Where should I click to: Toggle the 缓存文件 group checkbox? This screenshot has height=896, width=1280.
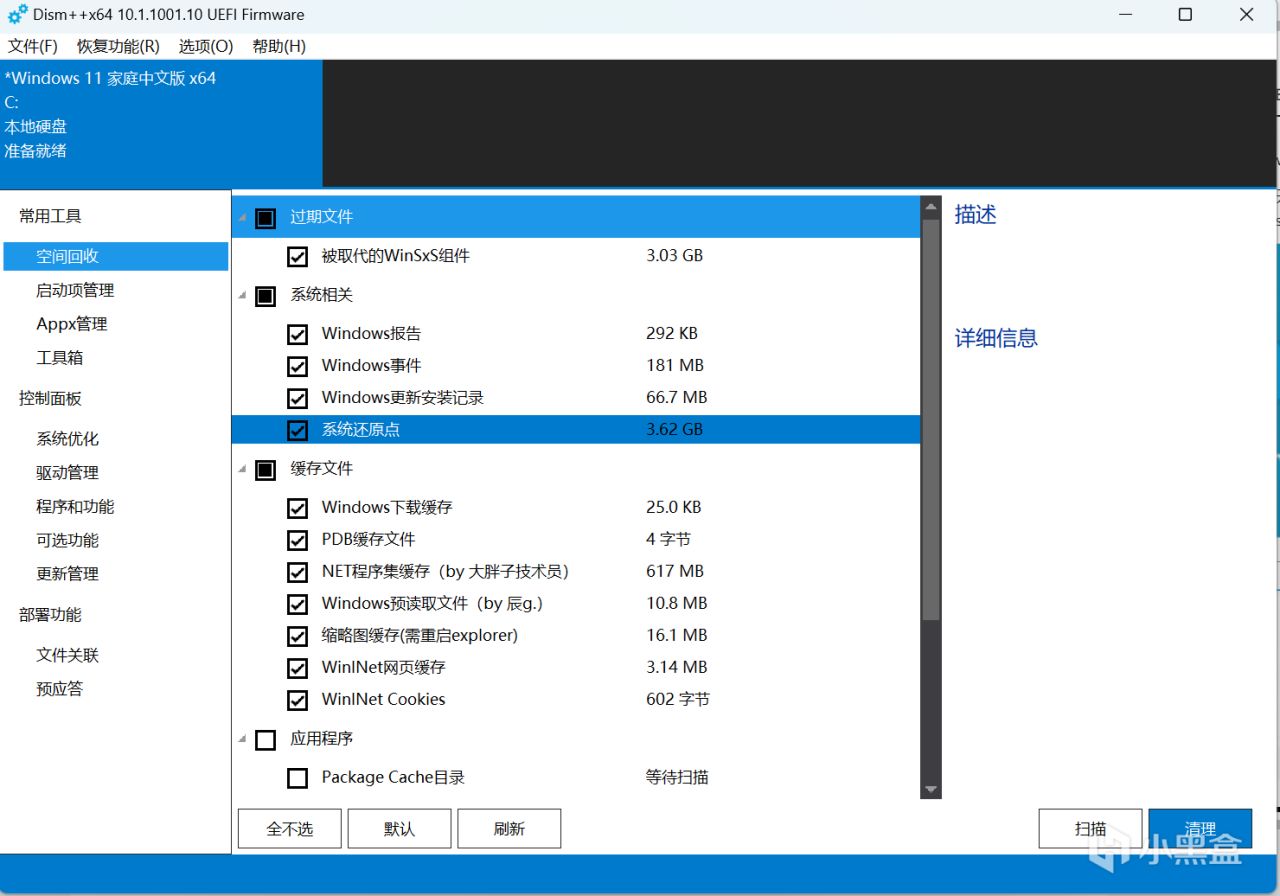tap(265, 470)
